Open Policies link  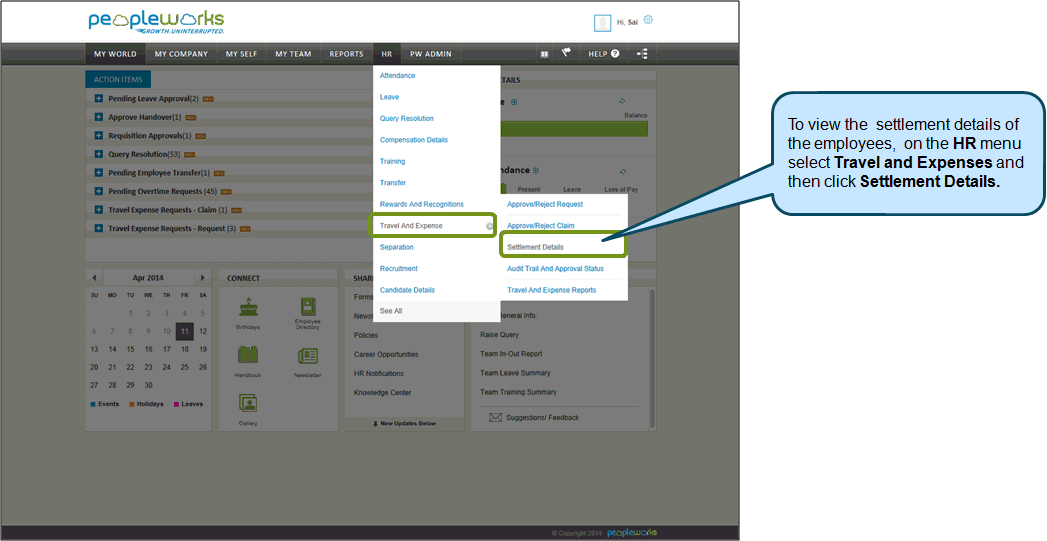click(x=366, y=335)
